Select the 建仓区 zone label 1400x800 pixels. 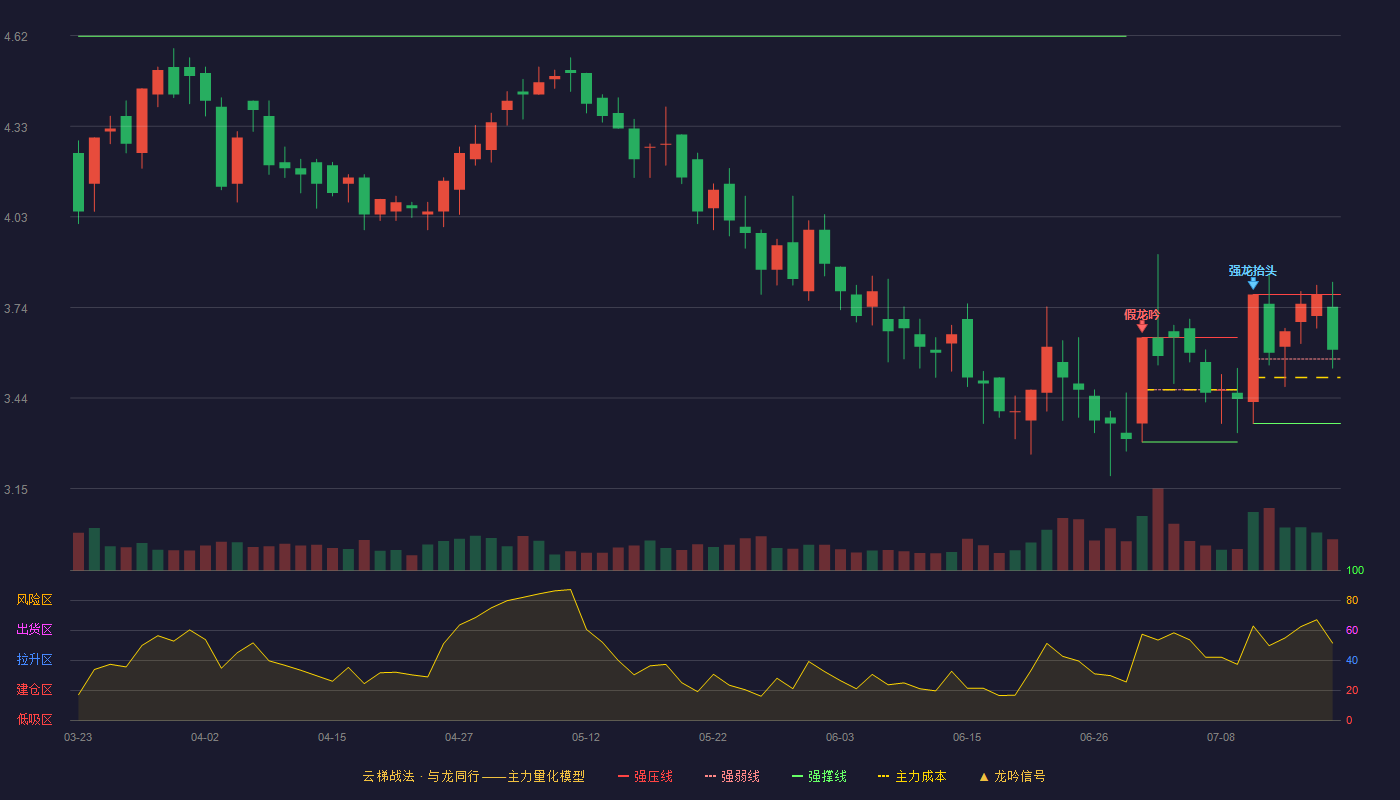[34, 690]
